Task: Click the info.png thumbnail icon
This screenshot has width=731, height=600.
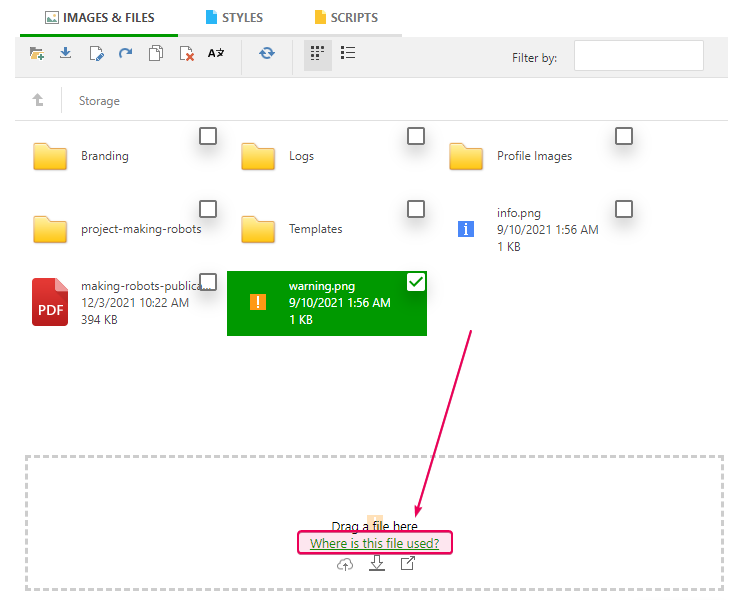Action: point(466,229)
